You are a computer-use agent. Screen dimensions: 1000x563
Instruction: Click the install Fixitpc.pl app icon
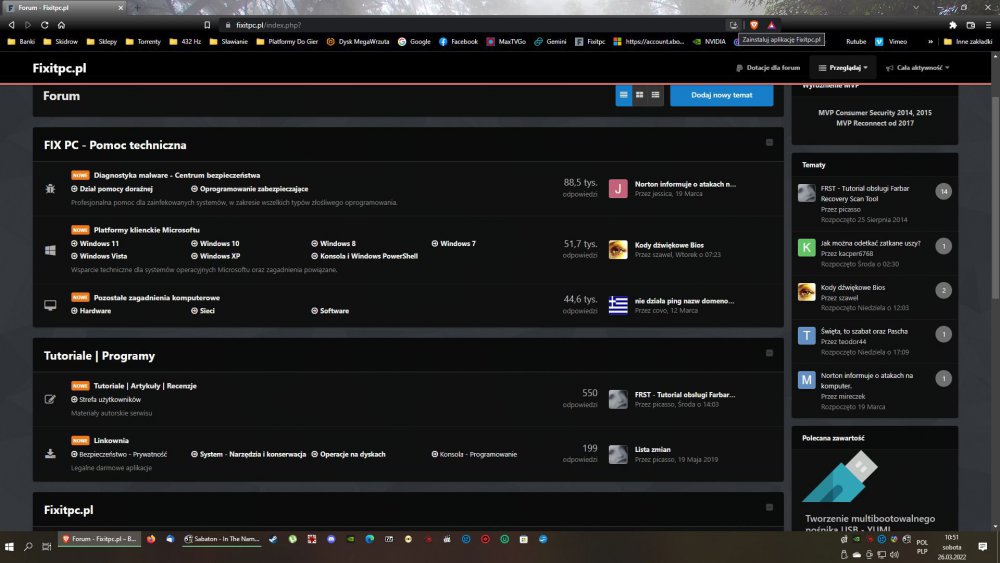click(x=733, y=24)
